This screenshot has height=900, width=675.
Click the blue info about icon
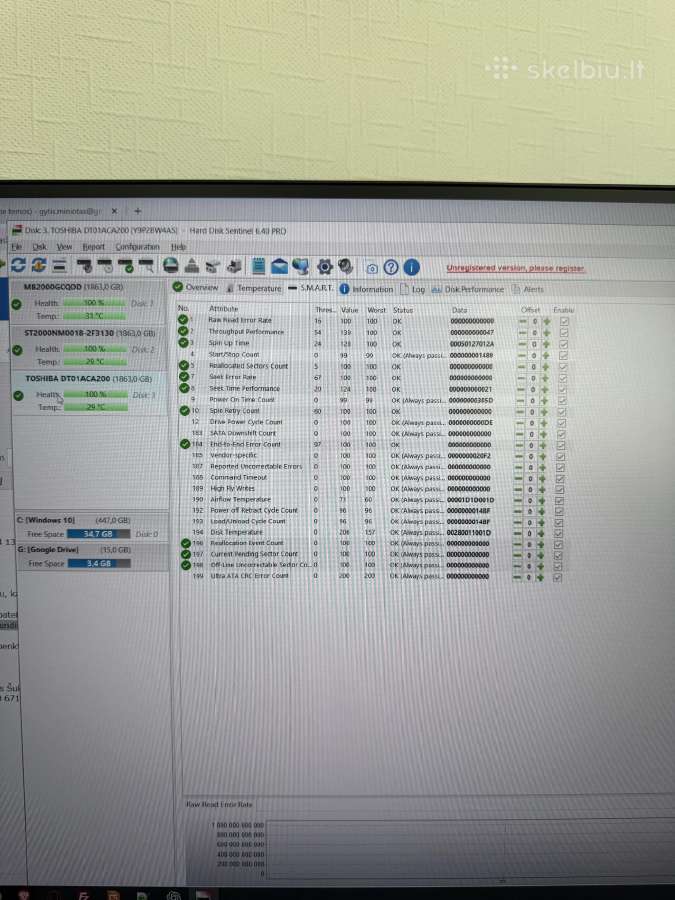412,267
